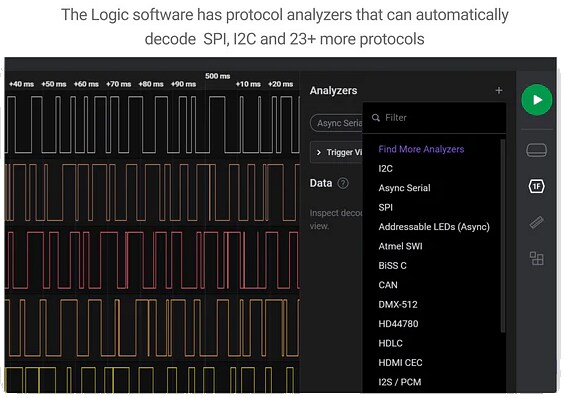Click the Data section heading
This screenshot has width=564, height=398.
321,183
